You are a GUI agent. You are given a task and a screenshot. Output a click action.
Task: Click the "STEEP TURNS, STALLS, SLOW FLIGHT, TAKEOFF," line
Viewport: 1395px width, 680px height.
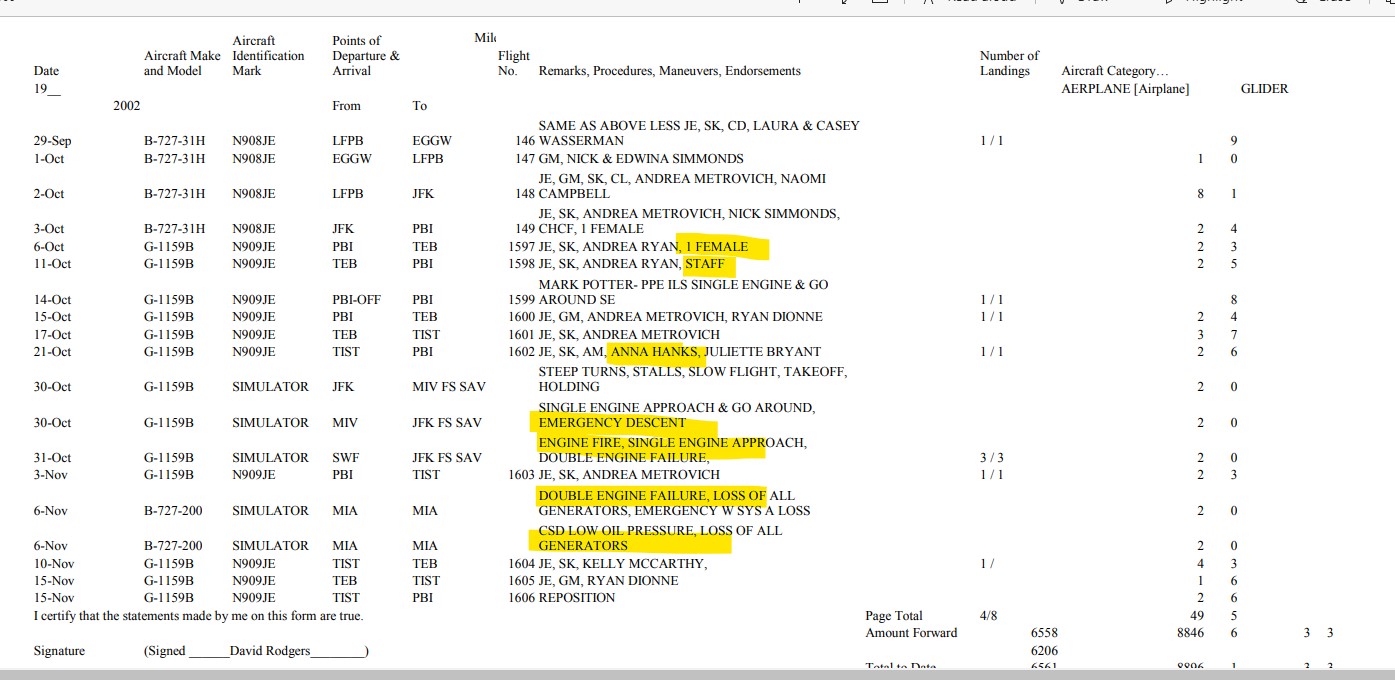(x=693, y=372)
